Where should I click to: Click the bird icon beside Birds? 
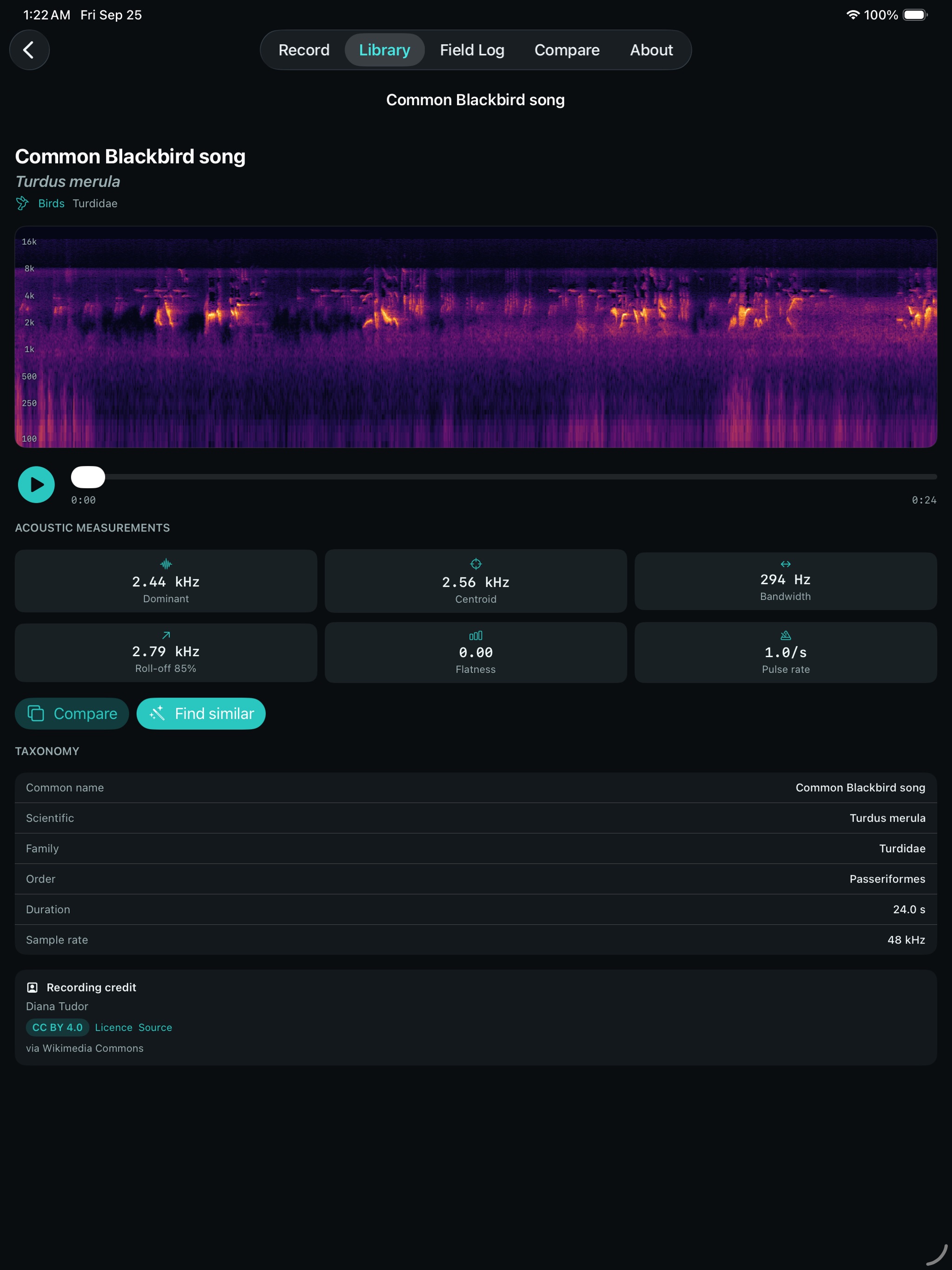point(22,203)
